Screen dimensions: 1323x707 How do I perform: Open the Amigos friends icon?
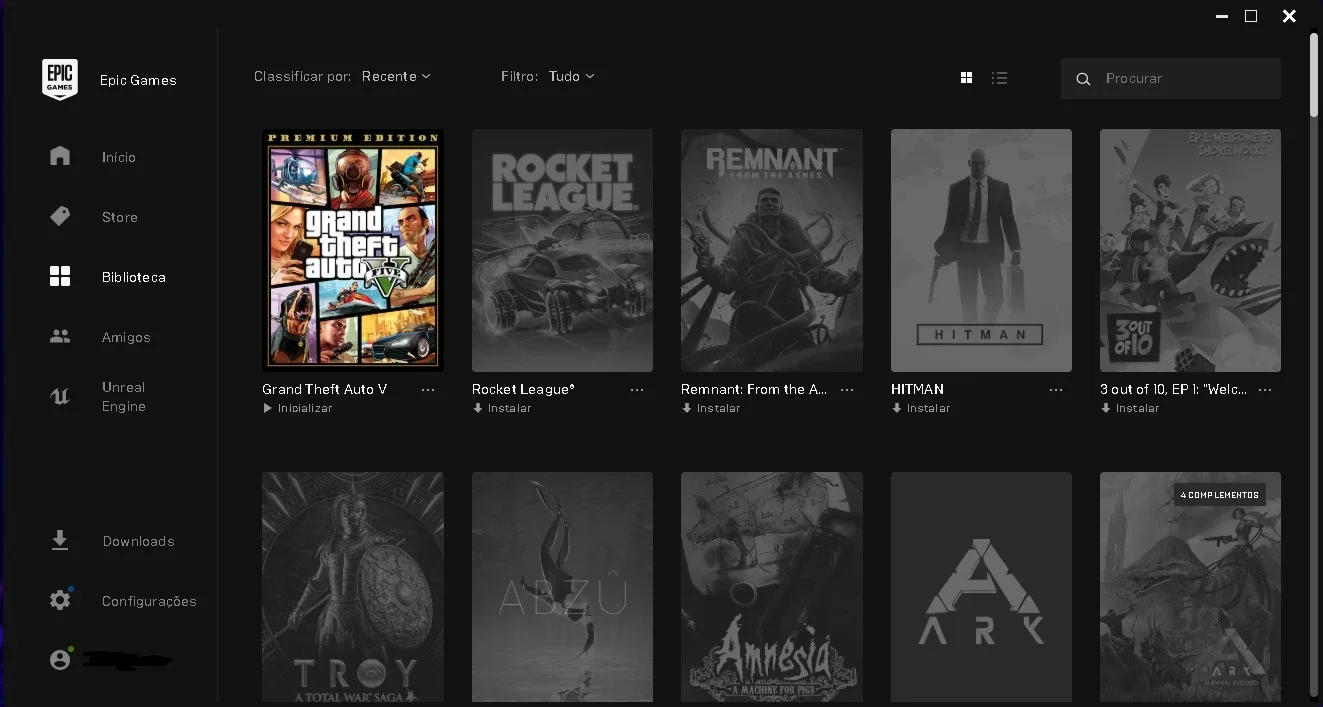(60, 337)
